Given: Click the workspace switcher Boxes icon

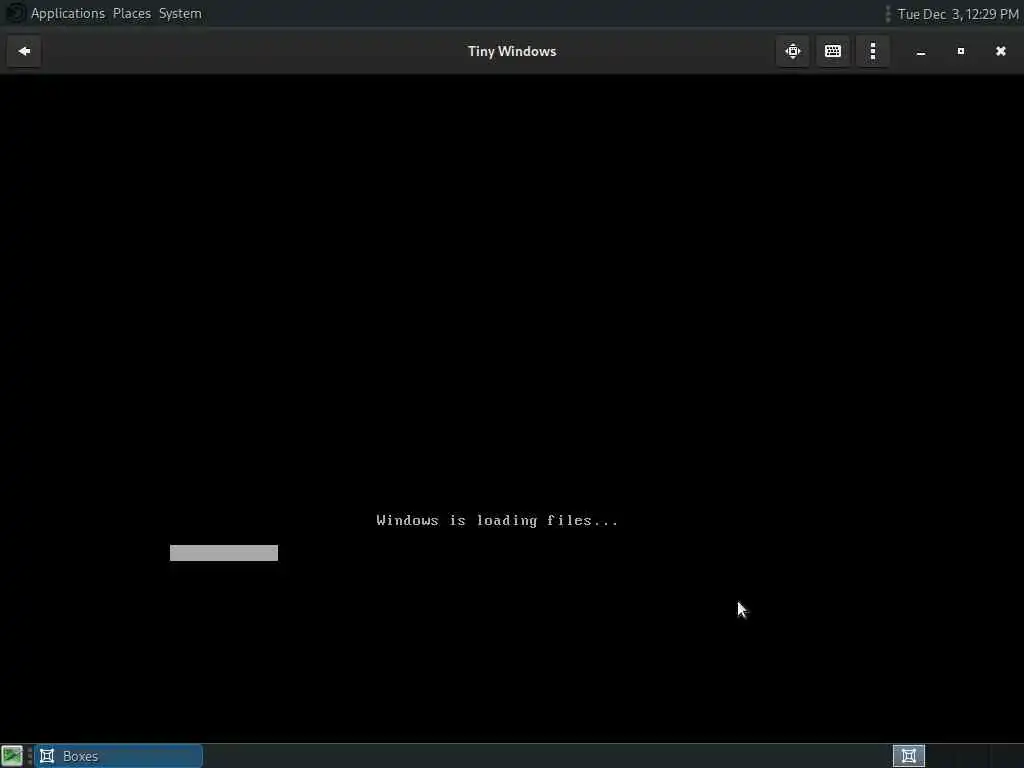Looking at the screenshot, I should coord(908,756).
